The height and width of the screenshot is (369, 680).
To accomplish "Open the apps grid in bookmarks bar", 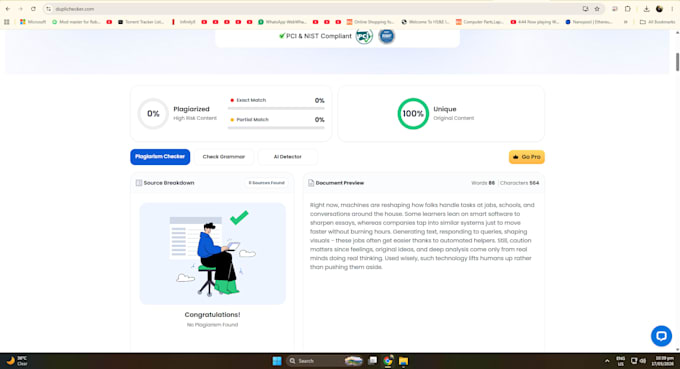I will pyautogui.click(x=7, y=22).
